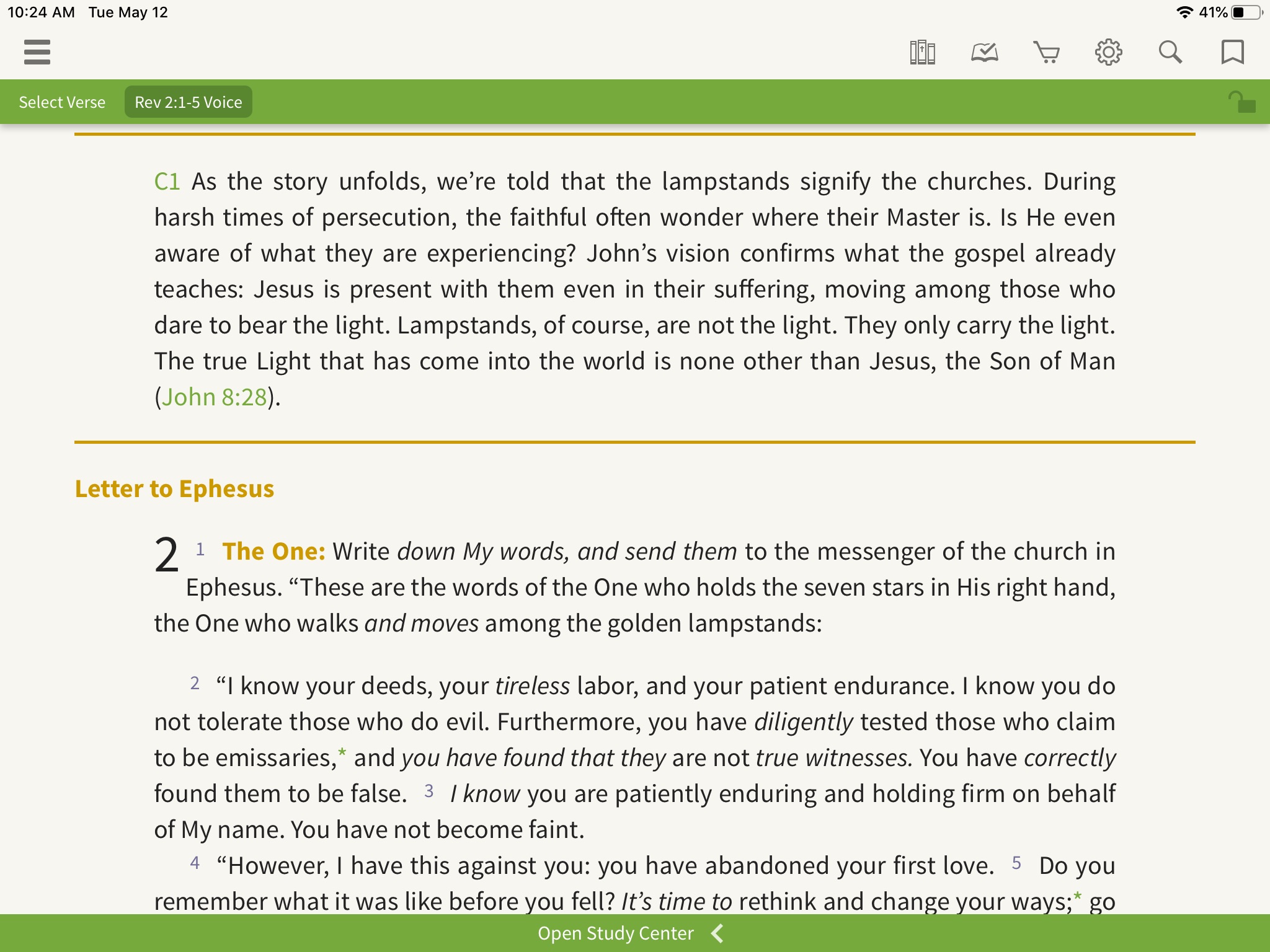Navigate back using the left chevron
This screenshot has height=952, width=1270.
719,932
